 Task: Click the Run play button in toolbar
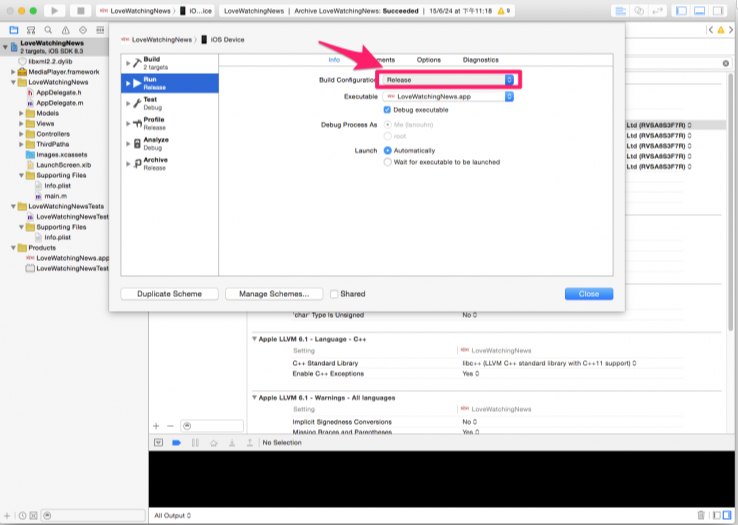(x=55, y=10)
